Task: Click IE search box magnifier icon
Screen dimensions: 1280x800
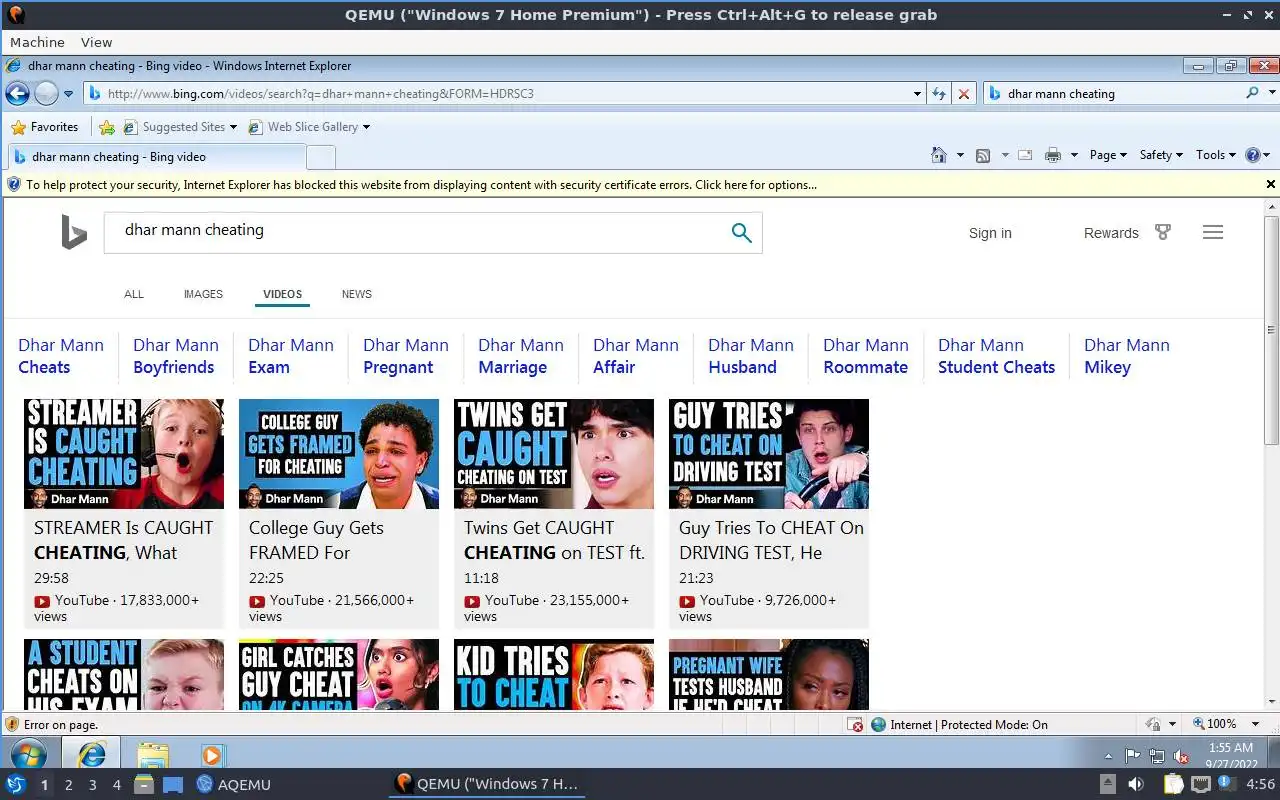Action: click(x=1252, y=93)
